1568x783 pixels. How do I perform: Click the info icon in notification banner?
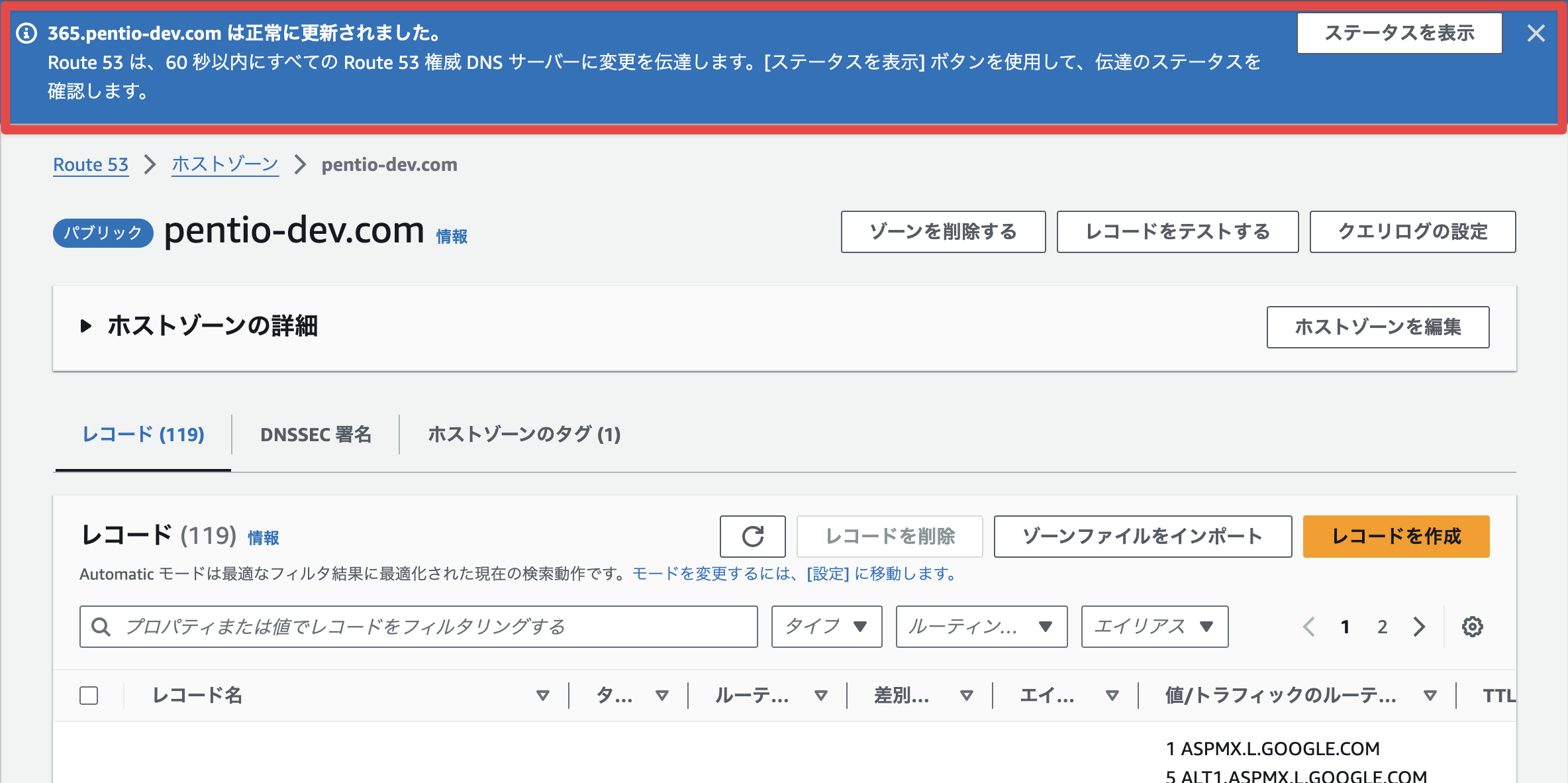(26, 33)
